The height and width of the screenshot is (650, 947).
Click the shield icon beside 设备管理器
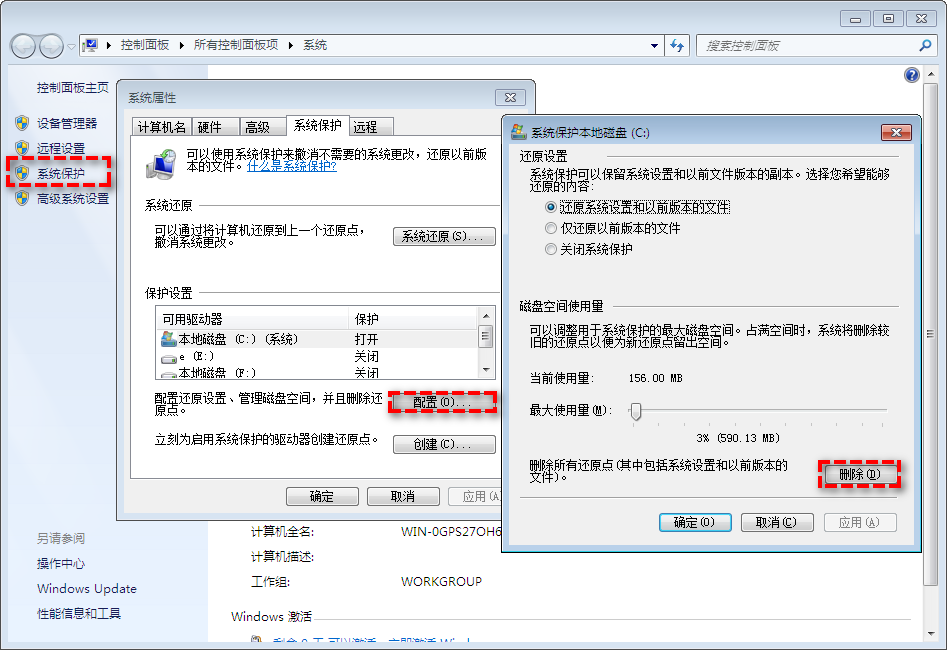point(22,123)
